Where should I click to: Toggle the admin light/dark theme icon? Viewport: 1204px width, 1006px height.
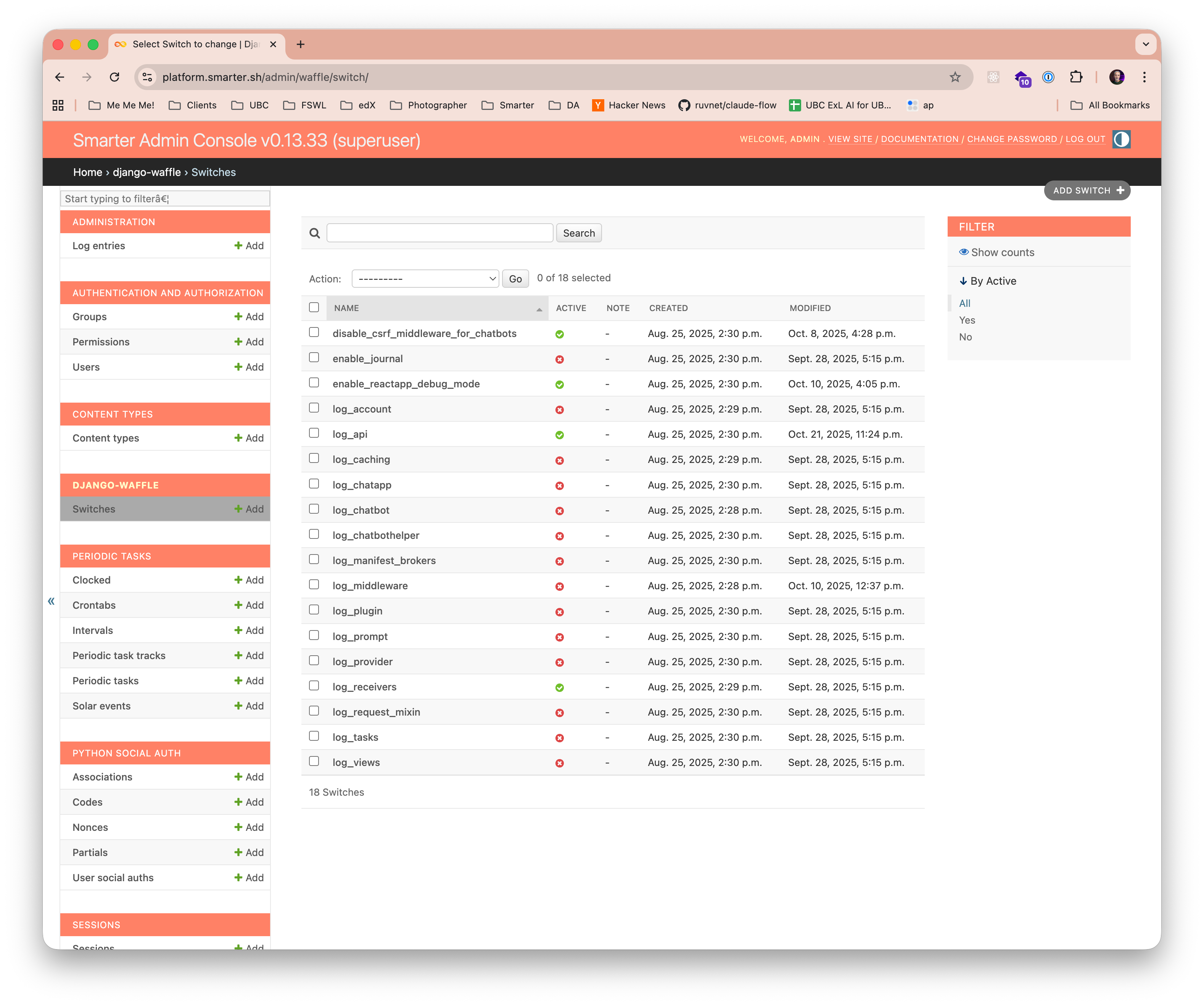click(x=1121, y=139)
